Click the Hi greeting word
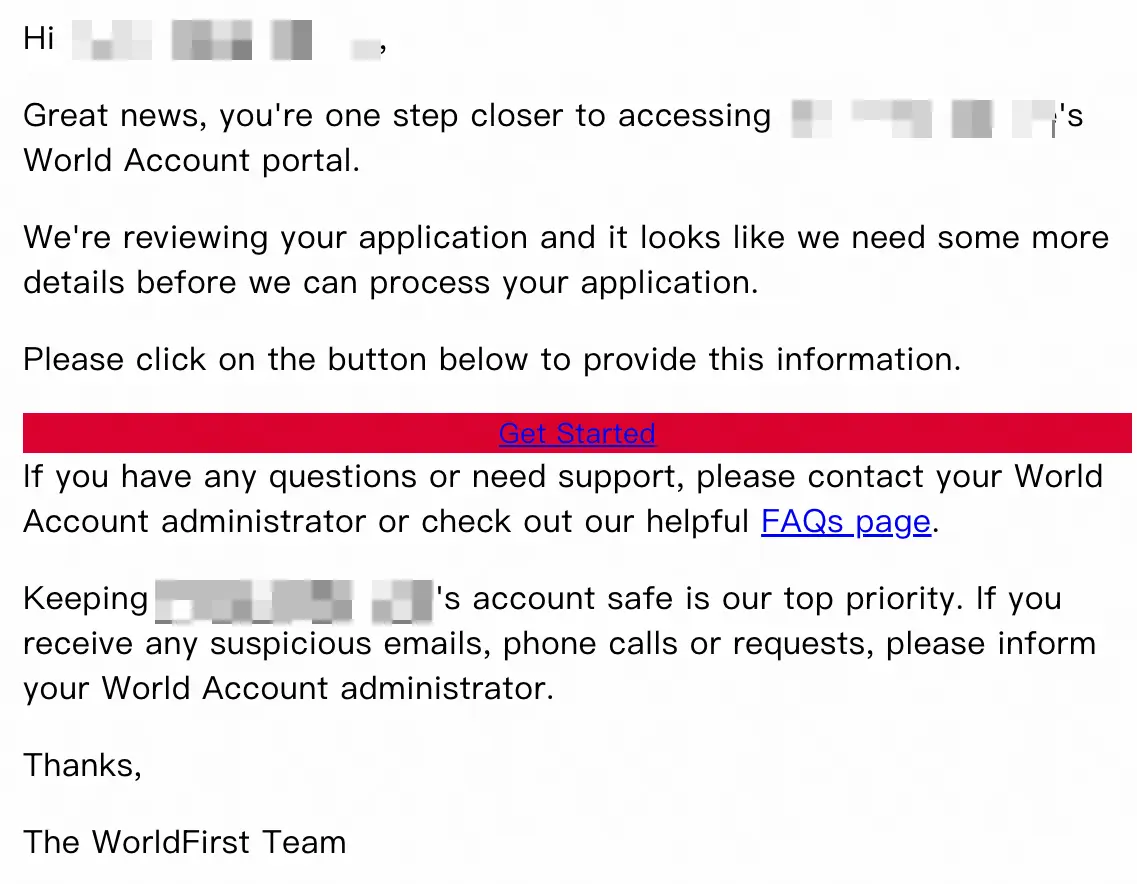Viewport: 1137px width, 884px height. 38,39
